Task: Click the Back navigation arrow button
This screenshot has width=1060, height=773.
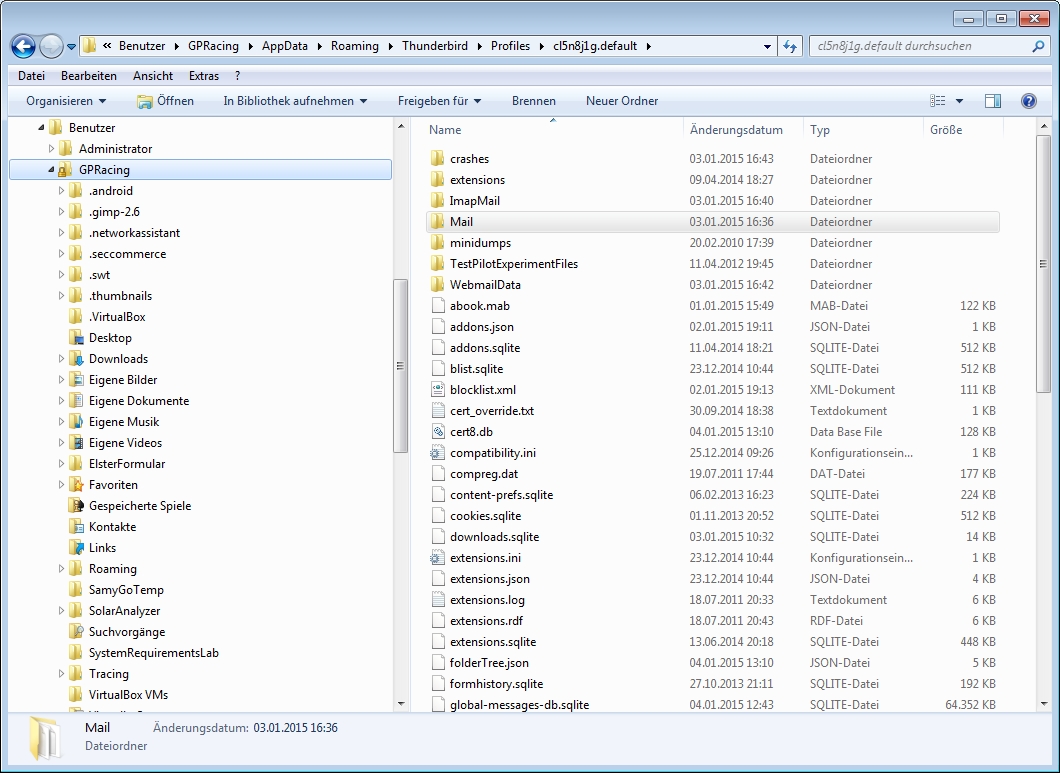Action: 24,46
